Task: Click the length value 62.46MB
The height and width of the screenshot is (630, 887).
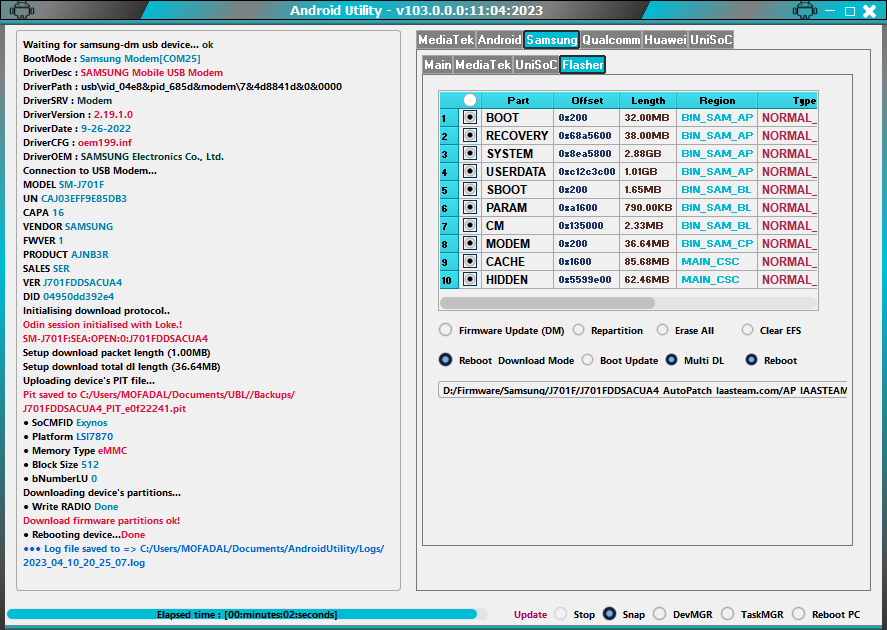Action: pos(647,279)
